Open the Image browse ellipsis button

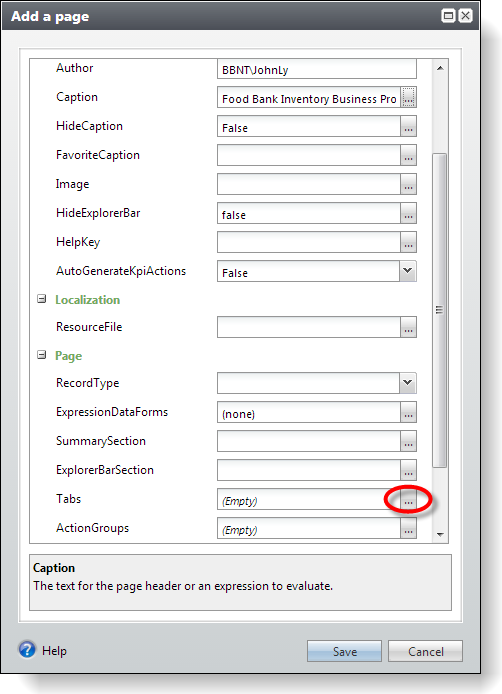408,185
